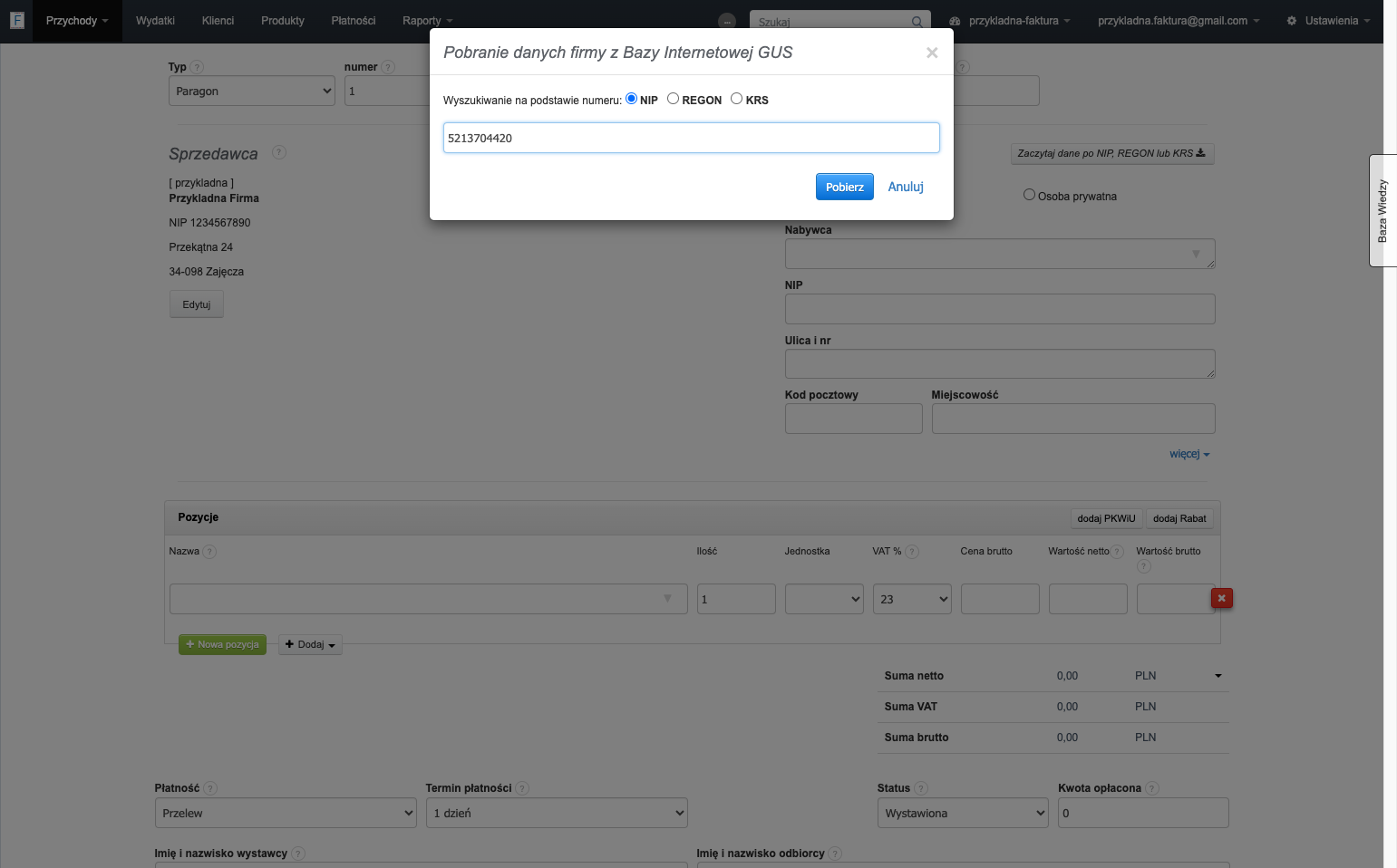Open the Wydatki menu item
The image size is (1397, 868).
click(x=155, y=21)
